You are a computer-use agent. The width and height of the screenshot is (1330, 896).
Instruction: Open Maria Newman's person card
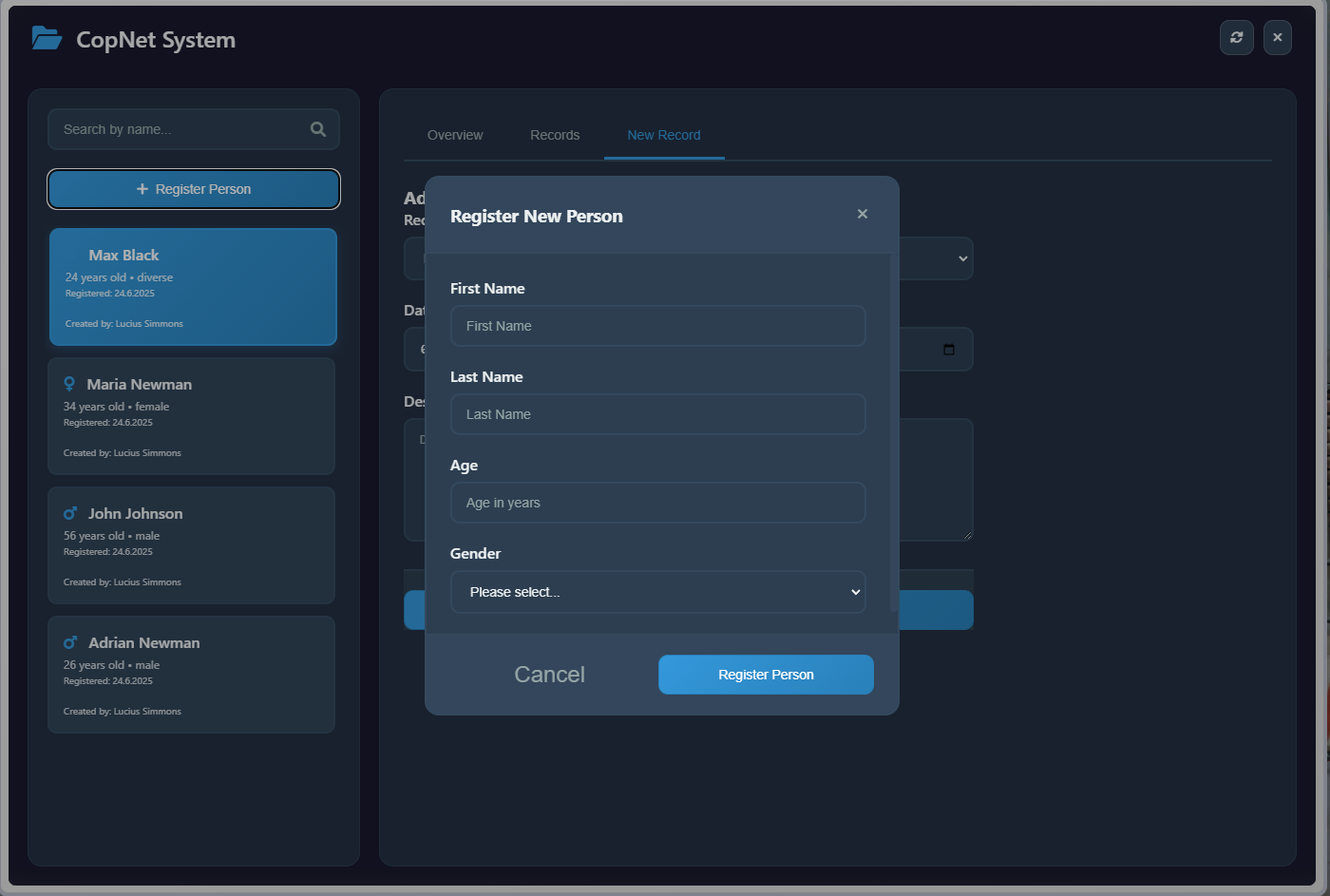(x=192, y=416)
